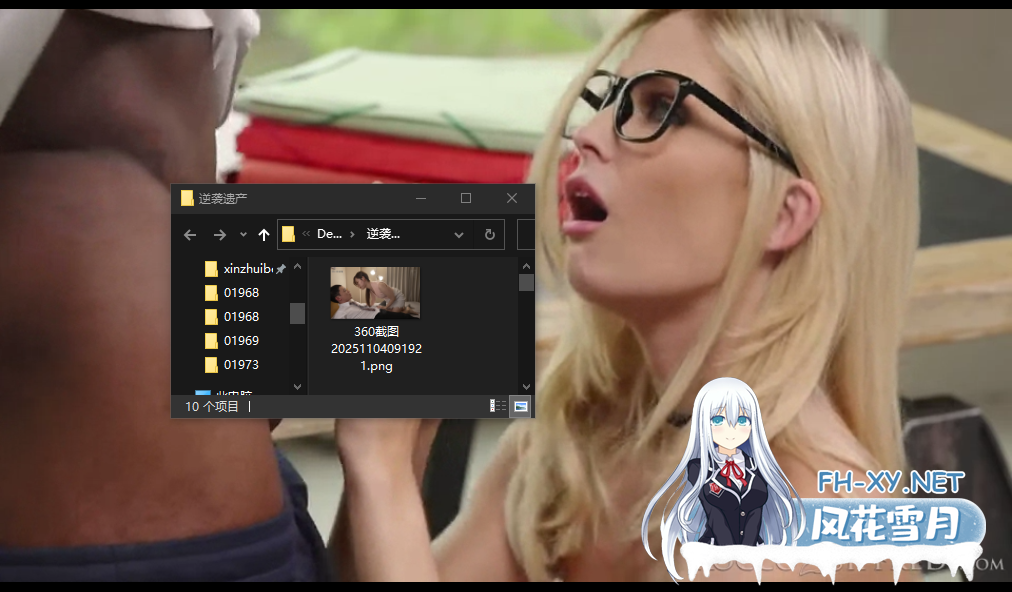Open the 01969 folder in the navigation pane

coord(241,341)
